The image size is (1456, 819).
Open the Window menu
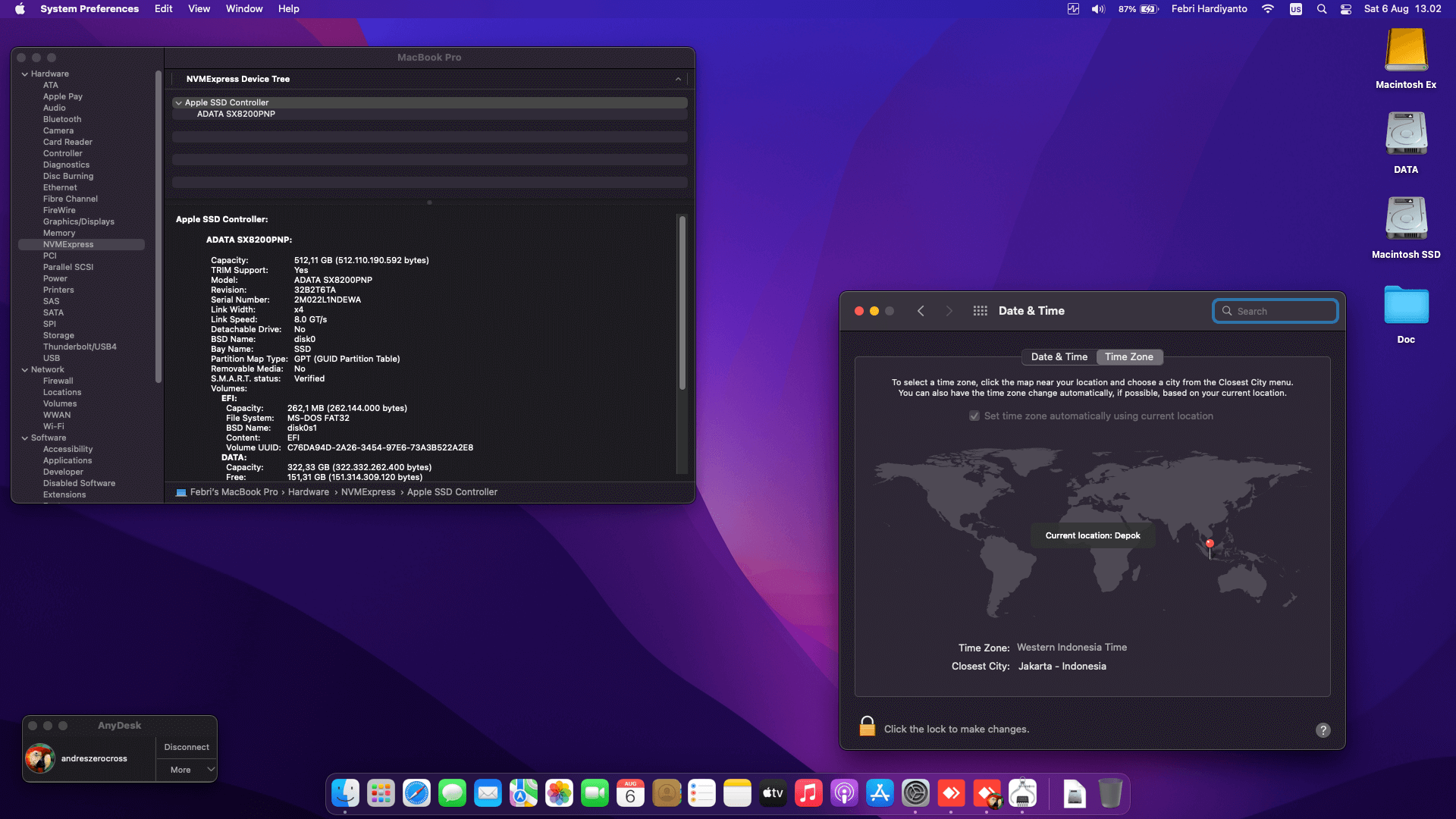pos(244,9)
